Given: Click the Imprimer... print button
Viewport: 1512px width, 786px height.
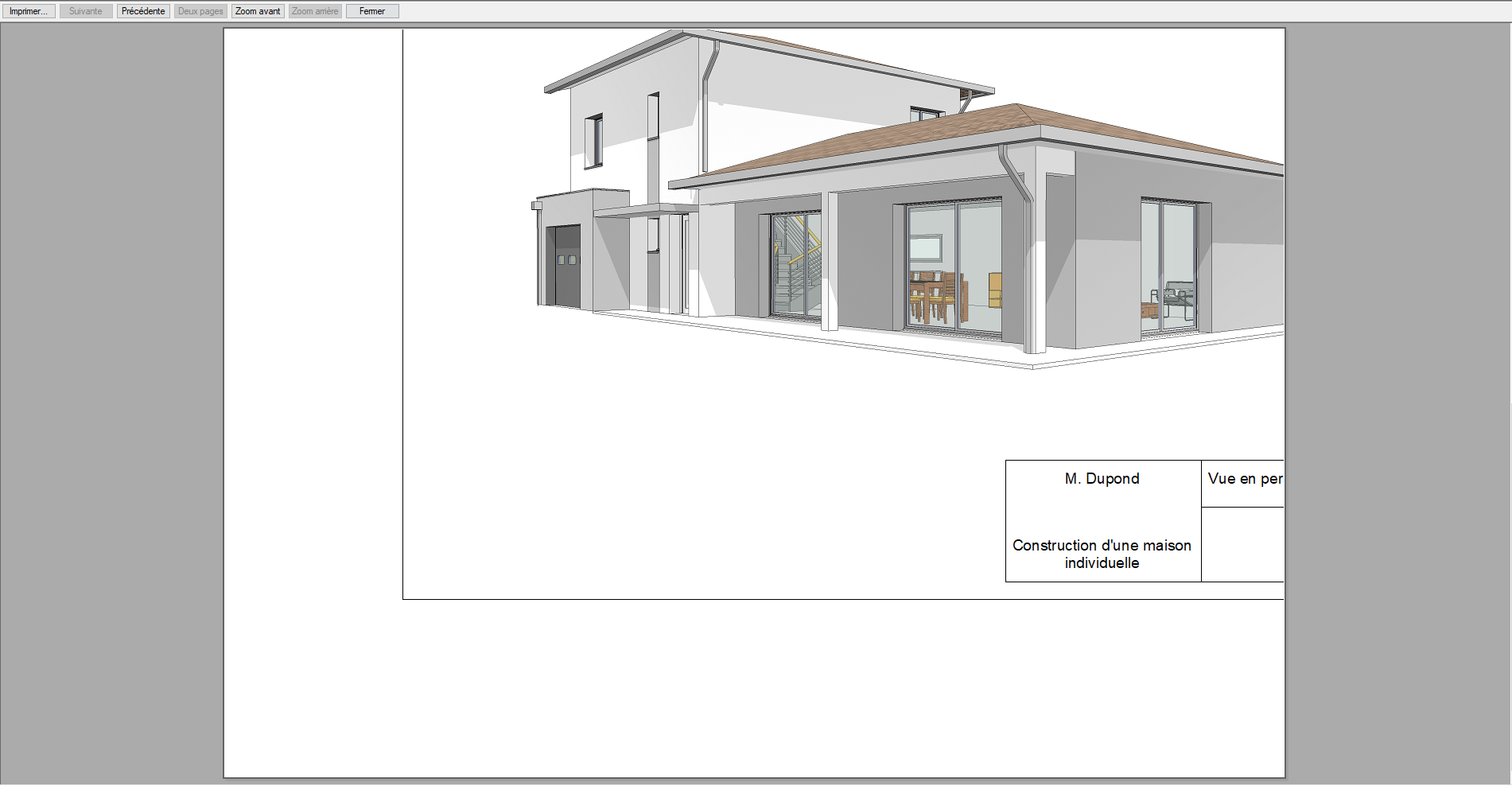Looking at the screenshot, I should click(29, 11).
